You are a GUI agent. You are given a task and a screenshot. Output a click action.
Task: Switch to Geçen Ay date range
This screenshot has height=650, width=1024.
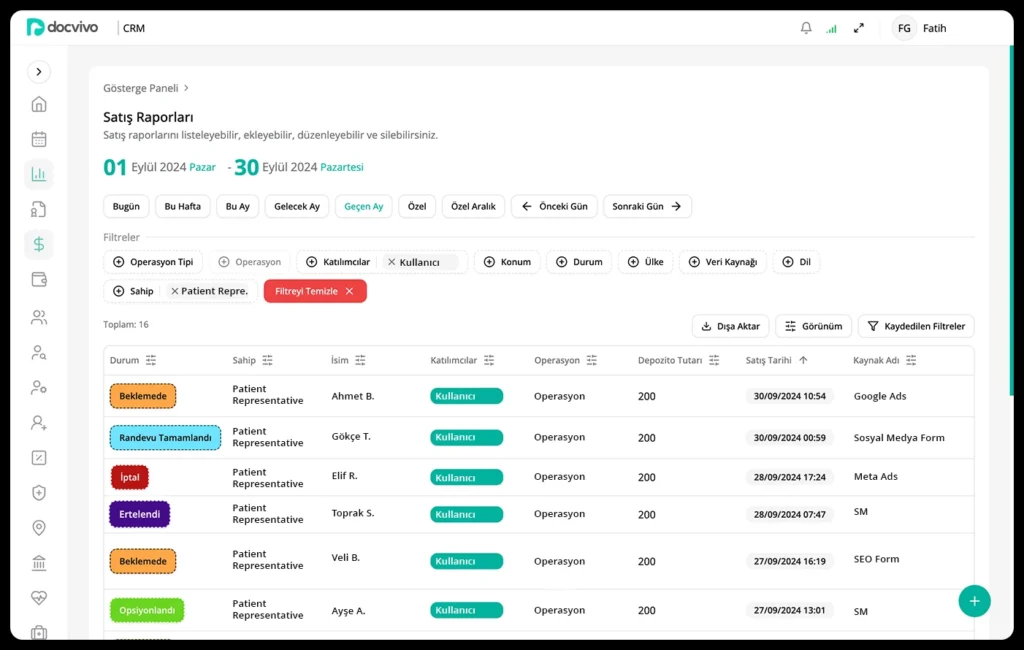pos(363,207)
